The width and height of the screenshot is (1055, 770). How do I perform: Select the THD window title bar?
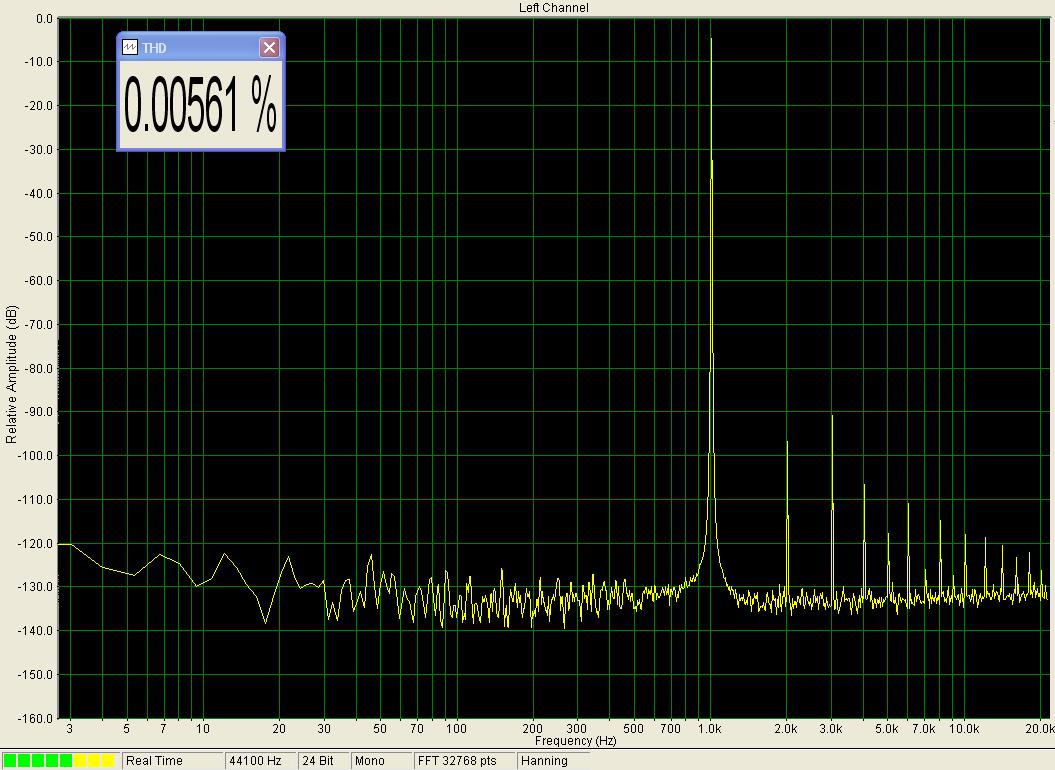tap(201, 47)
